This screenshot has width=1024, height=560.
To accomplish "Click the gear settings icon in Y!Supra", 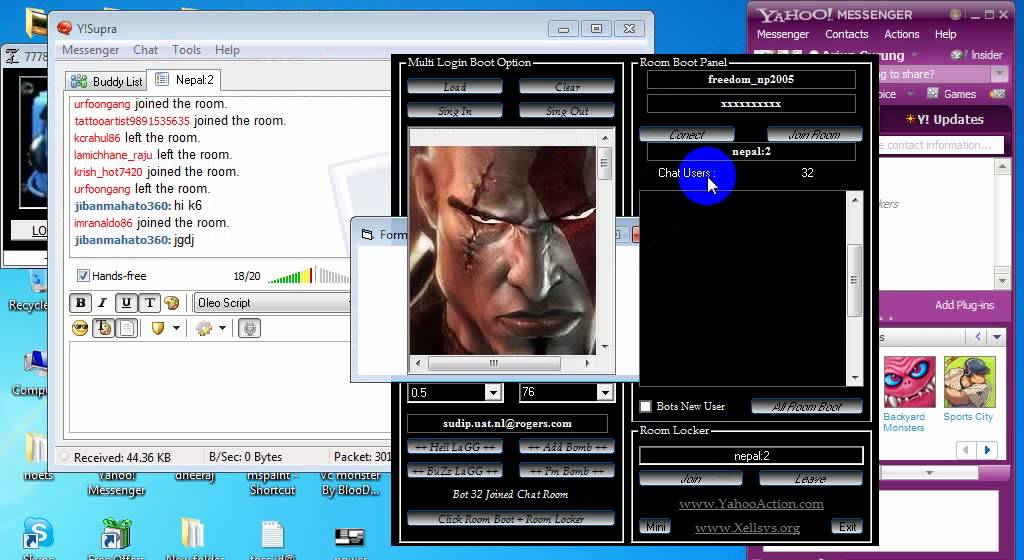I will 204,328.
